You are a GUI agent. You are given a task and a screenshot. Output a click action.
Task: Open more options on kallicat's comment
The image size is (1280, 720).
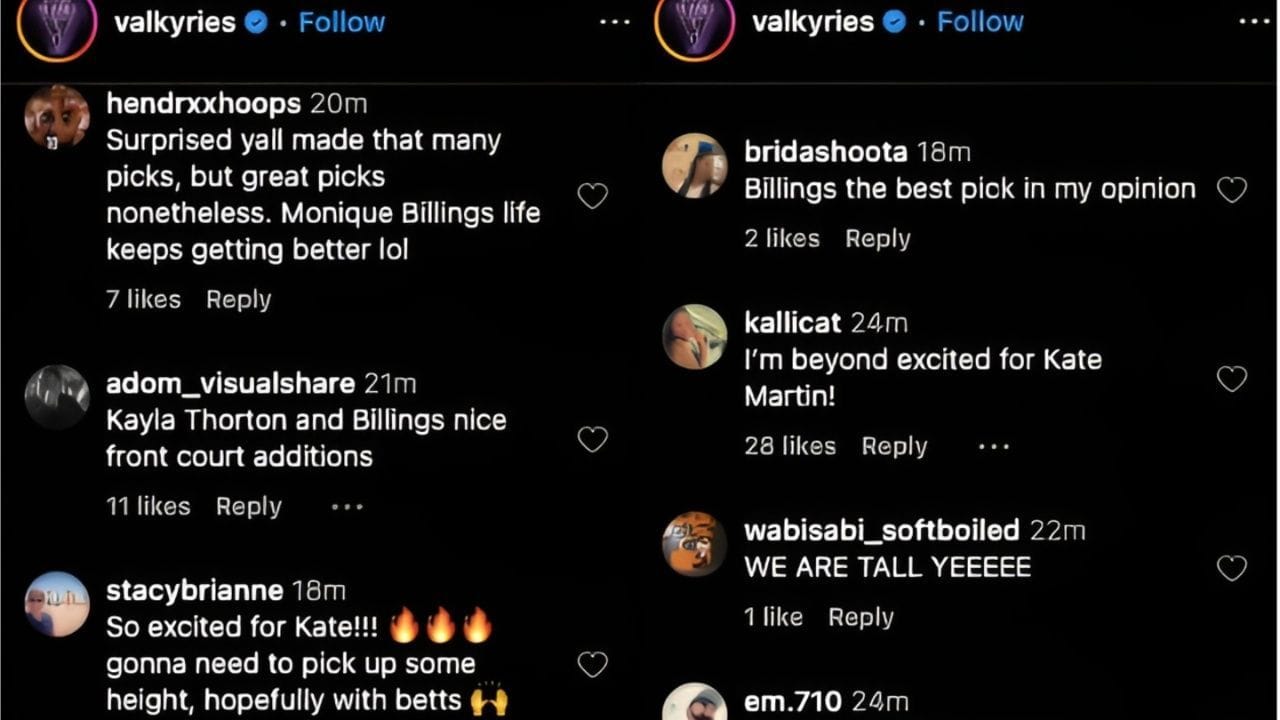pyautogui.click(x=993, y=448)
